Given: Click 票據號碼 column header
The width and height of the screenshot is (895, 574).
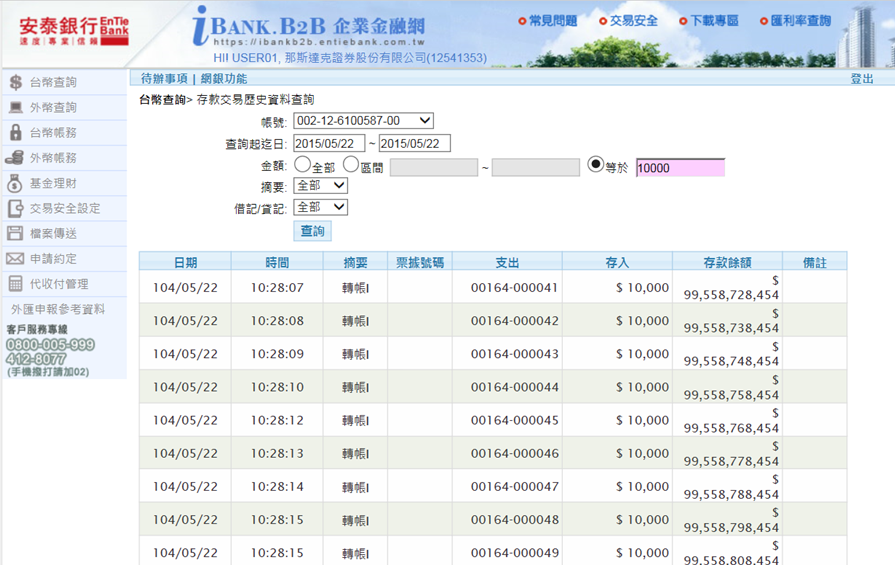Looking at the screenshot, I should coord(420,262).
